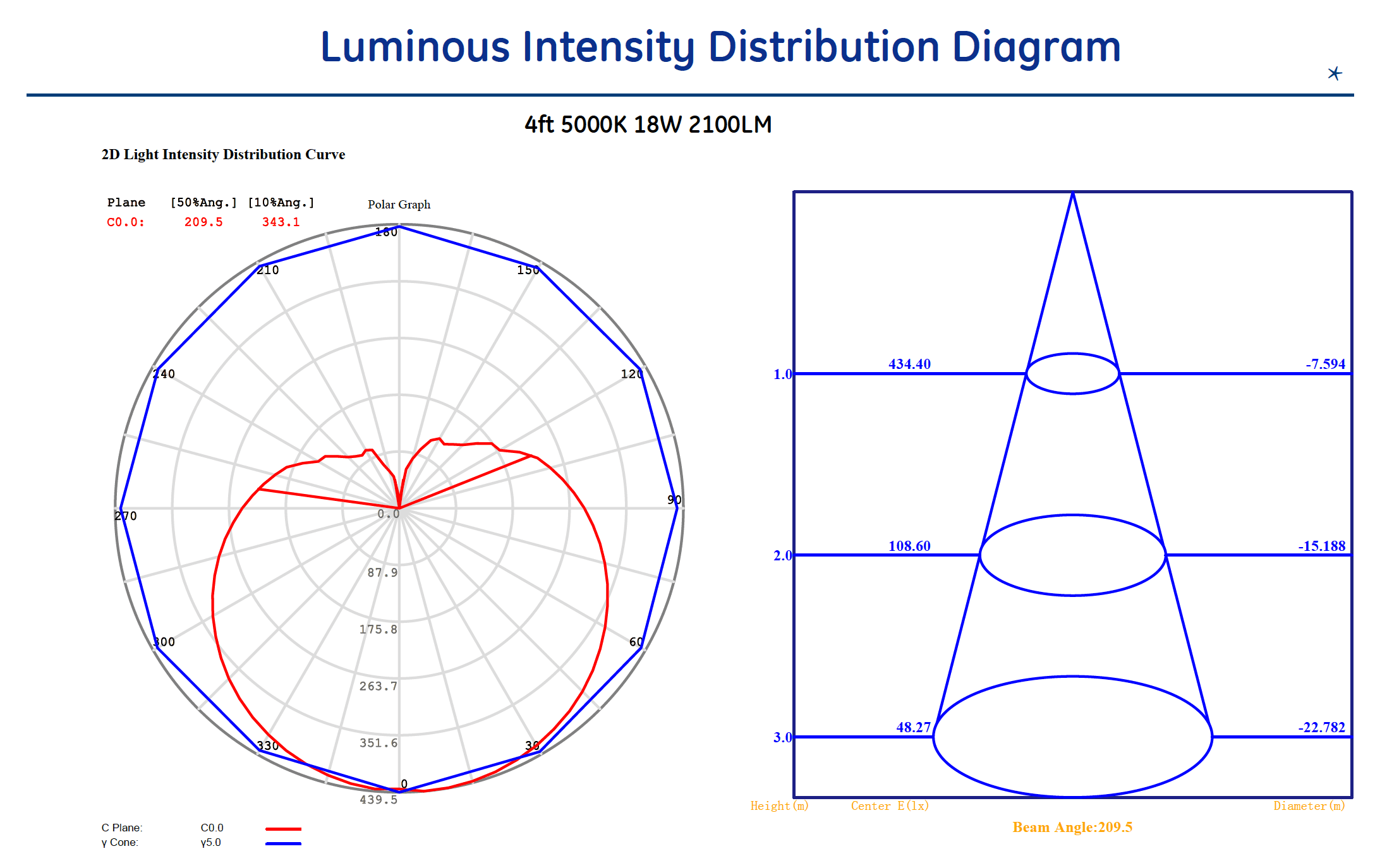Click diameter value -22.782
The height and width of the screenshot is (868, 1399).
point(1322,727)
